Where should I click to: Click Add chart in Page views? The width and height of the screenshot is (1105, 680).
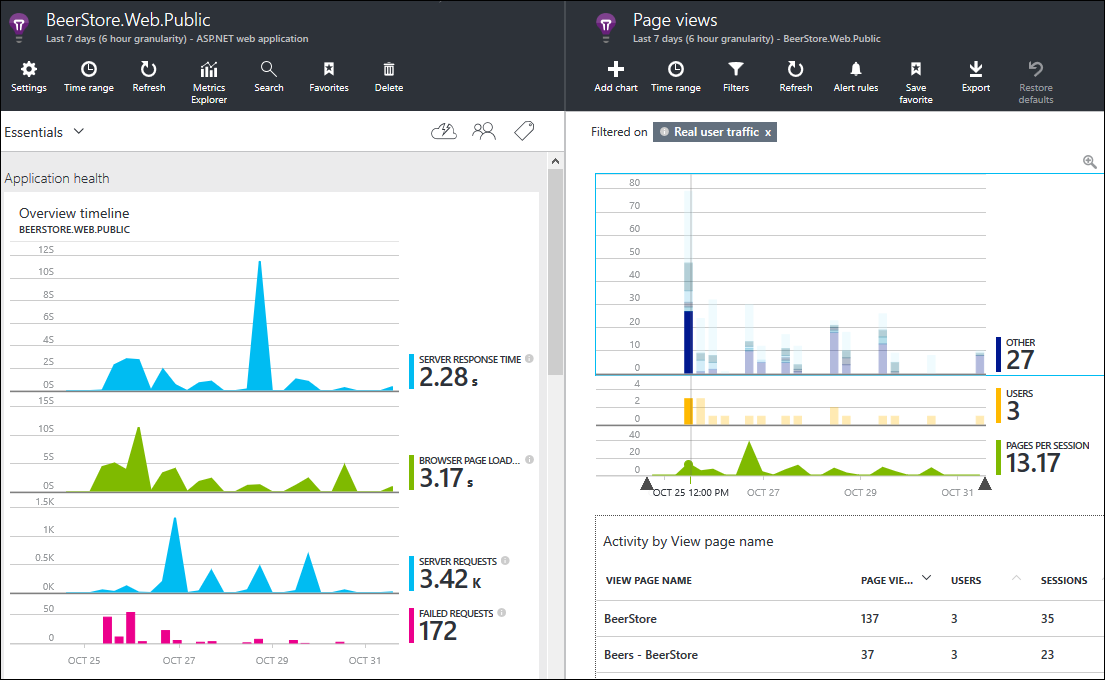point(616,77)
